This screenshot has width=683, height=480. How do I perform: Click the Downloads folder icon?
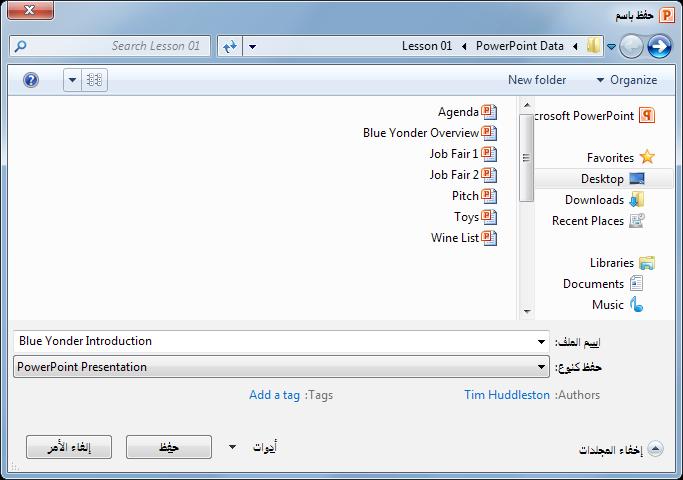click(x=637, y=199)
